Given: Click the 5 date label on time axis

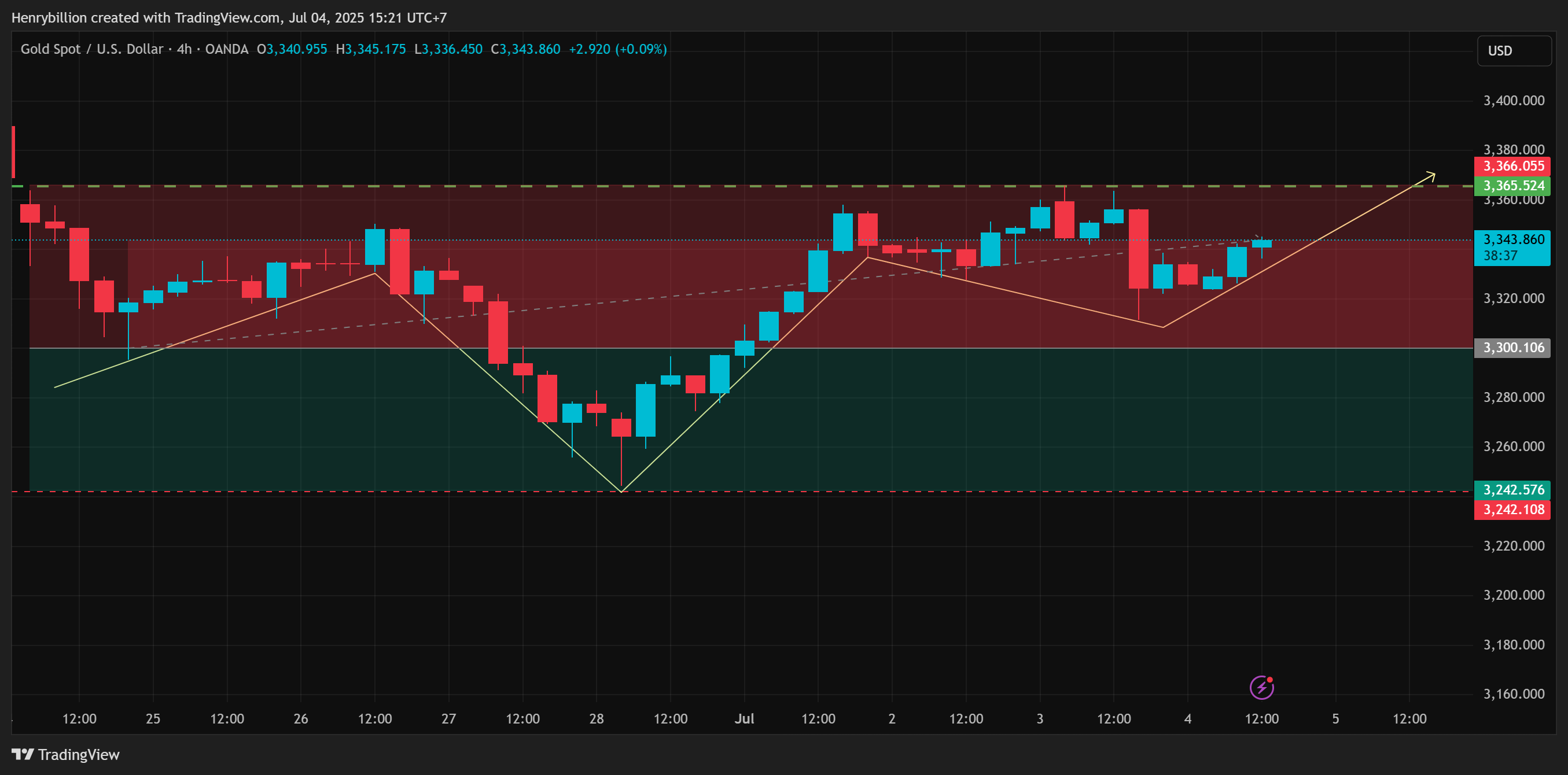Looking at the screenshot, I should [1335, 718].
